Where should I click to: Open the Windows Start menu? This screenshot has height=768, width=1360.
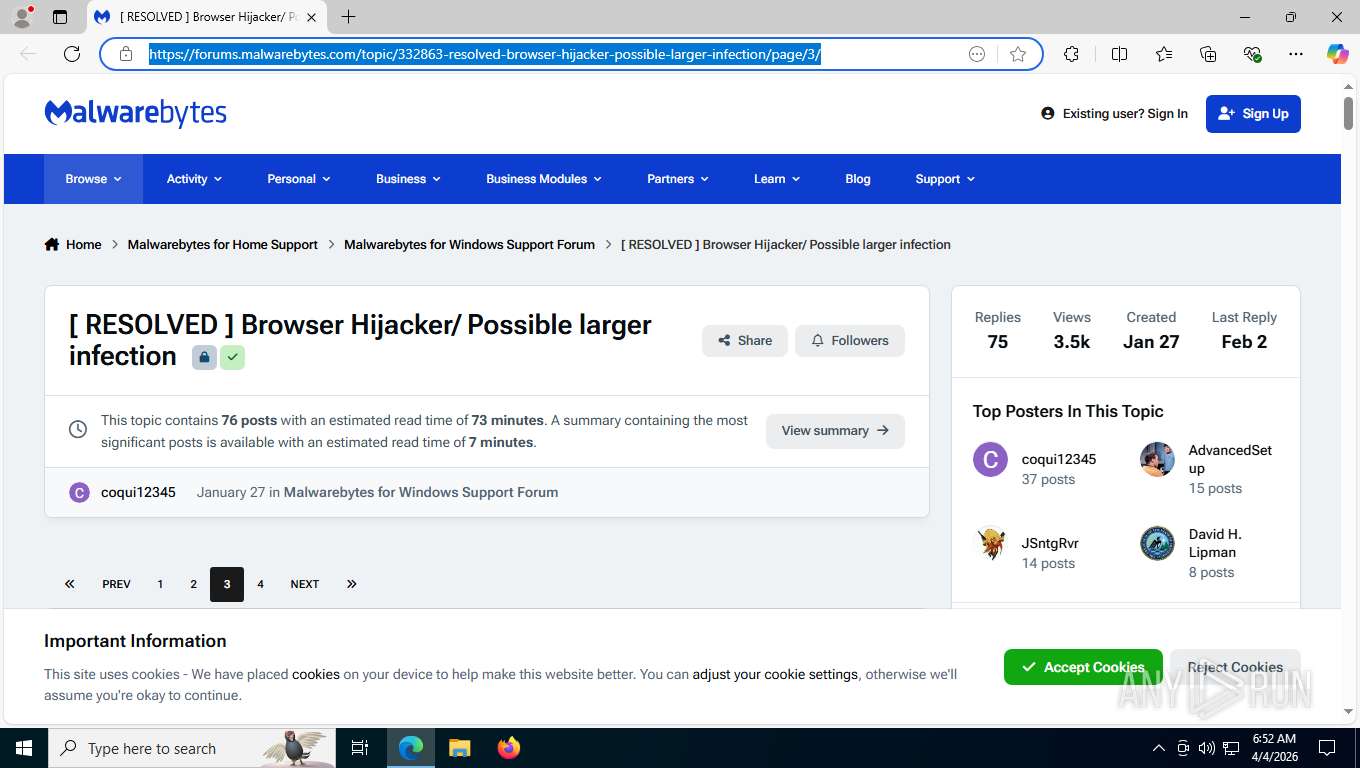pyautogui.click(x=23, y=748)
